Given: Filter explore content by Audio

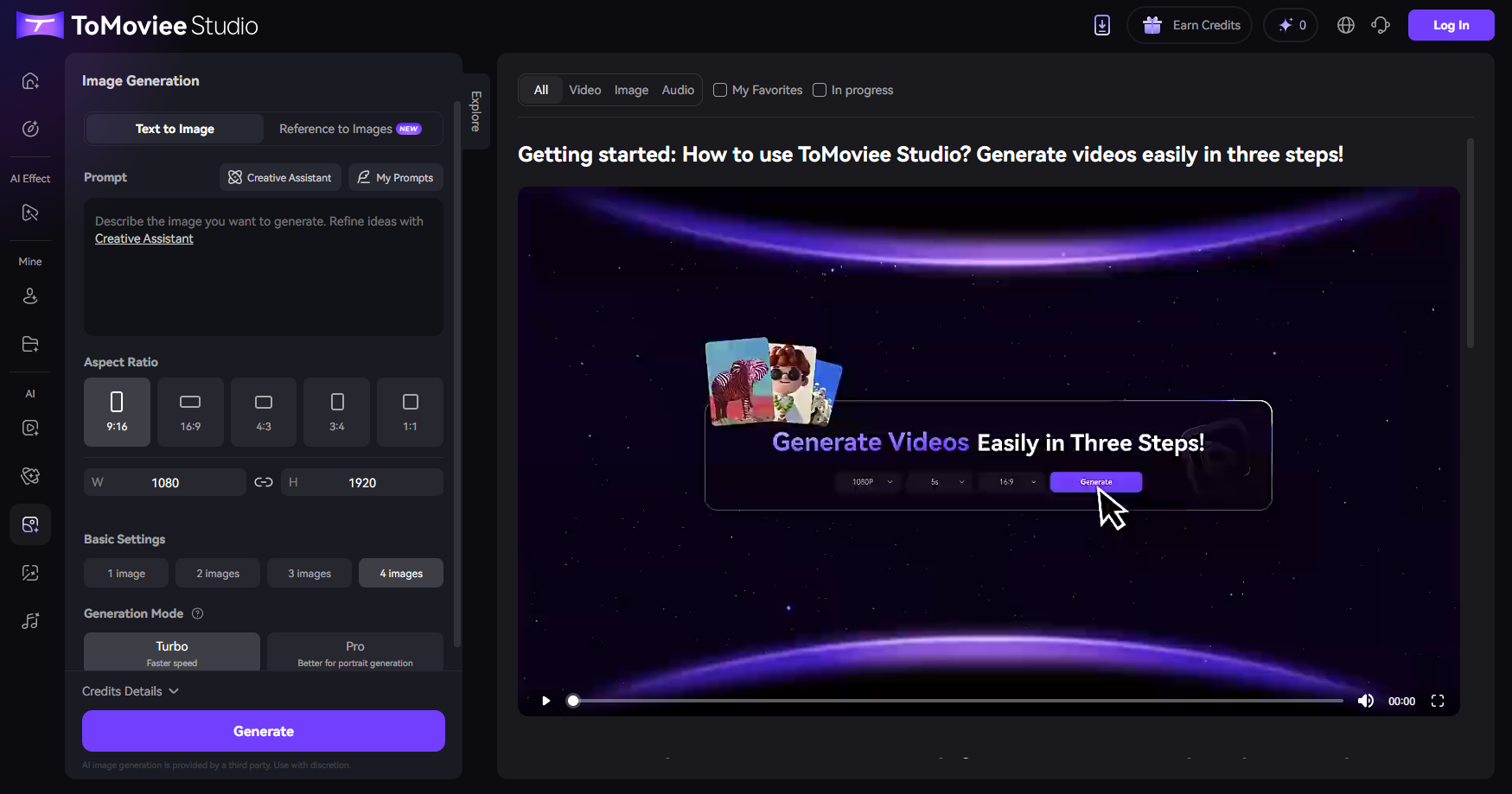Looking at the screenshot, I should pos(678,89).
